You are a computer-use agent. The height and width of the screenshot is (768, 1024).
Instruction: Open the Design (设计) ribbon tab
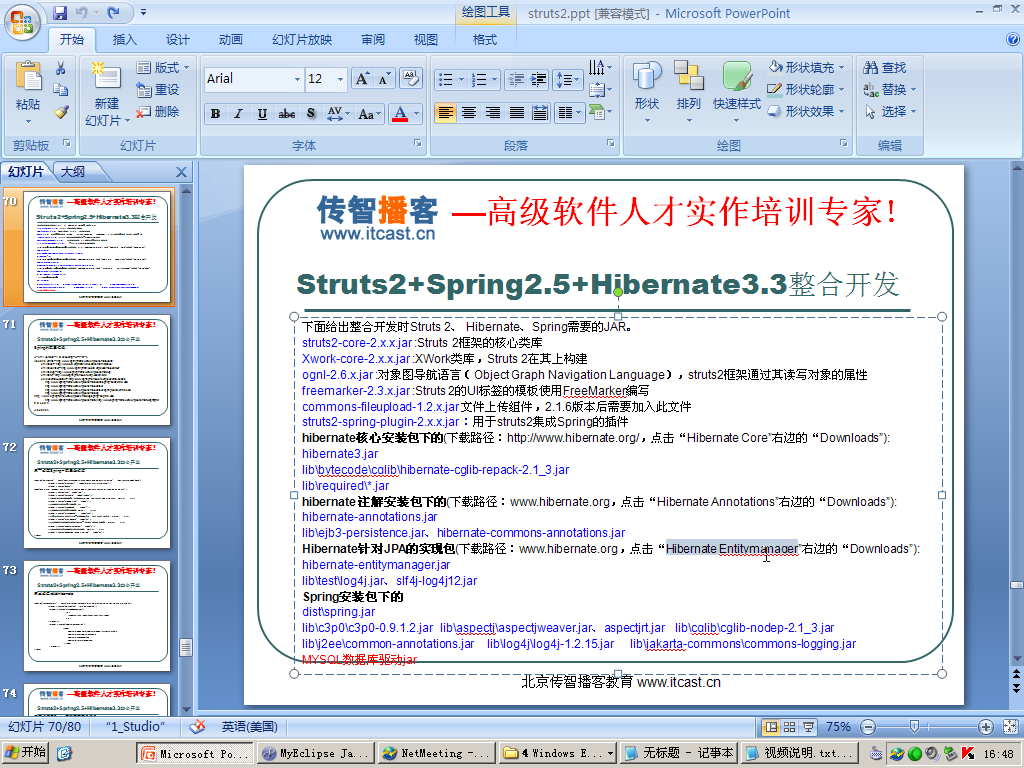point(177,40)
